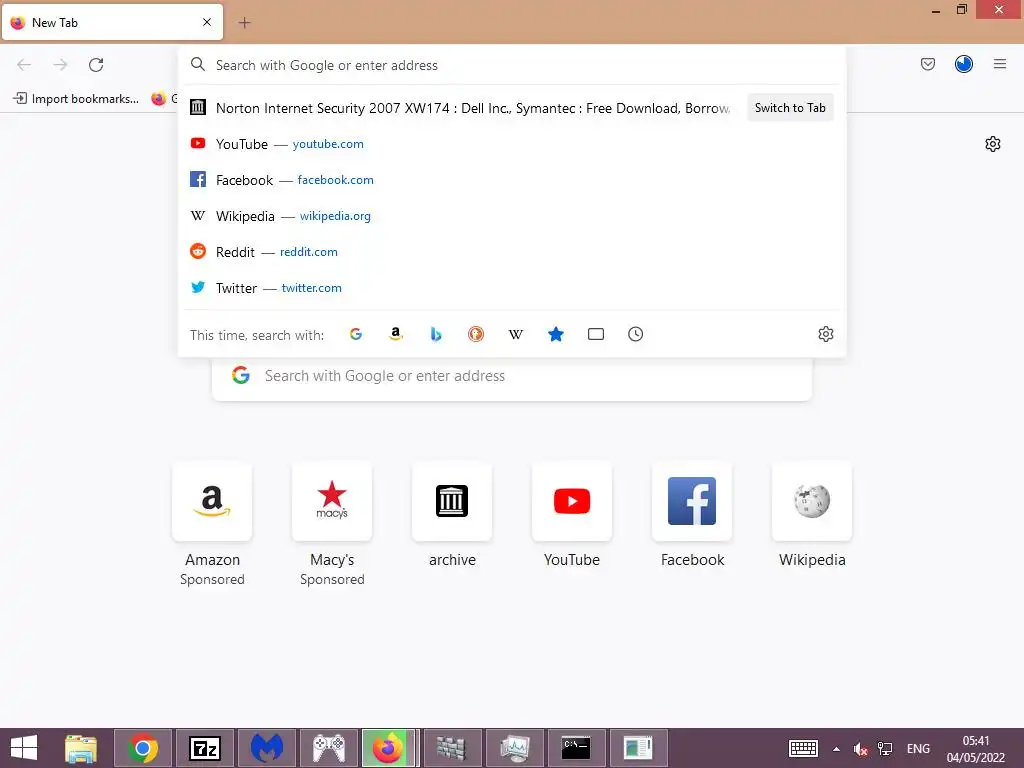Image resolution: width=1024 pixels, height=768 pixels.
Task: Open new tab page personalize gear
Action: click(993, 144)
